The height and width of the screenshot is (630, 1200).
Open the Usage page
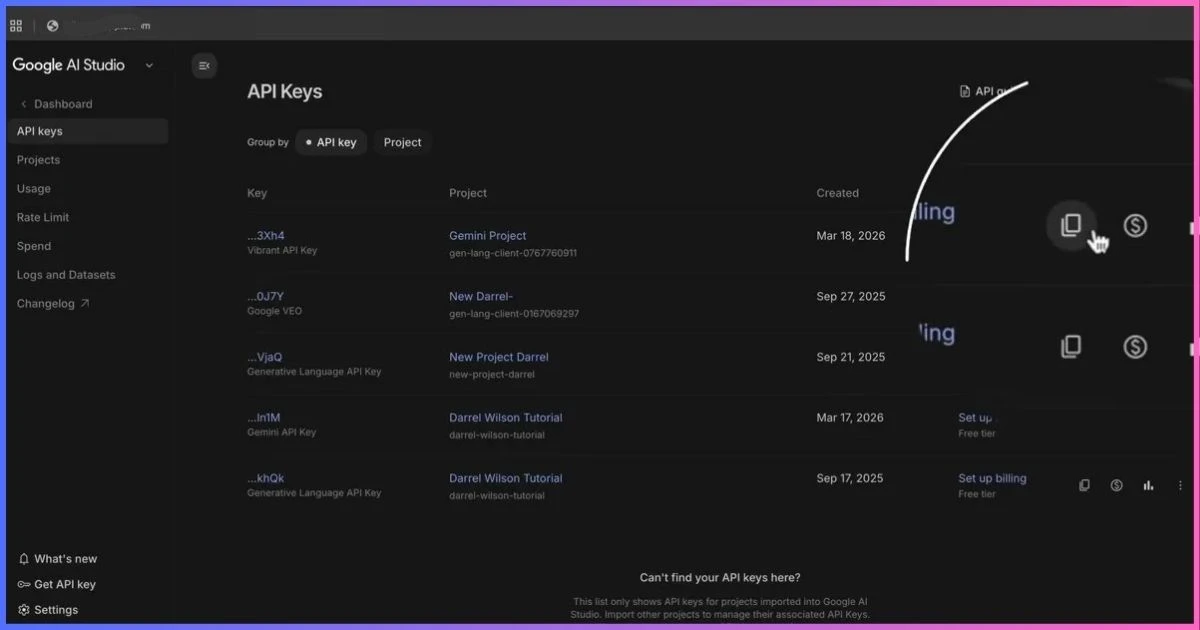click(x=34, y=189)
